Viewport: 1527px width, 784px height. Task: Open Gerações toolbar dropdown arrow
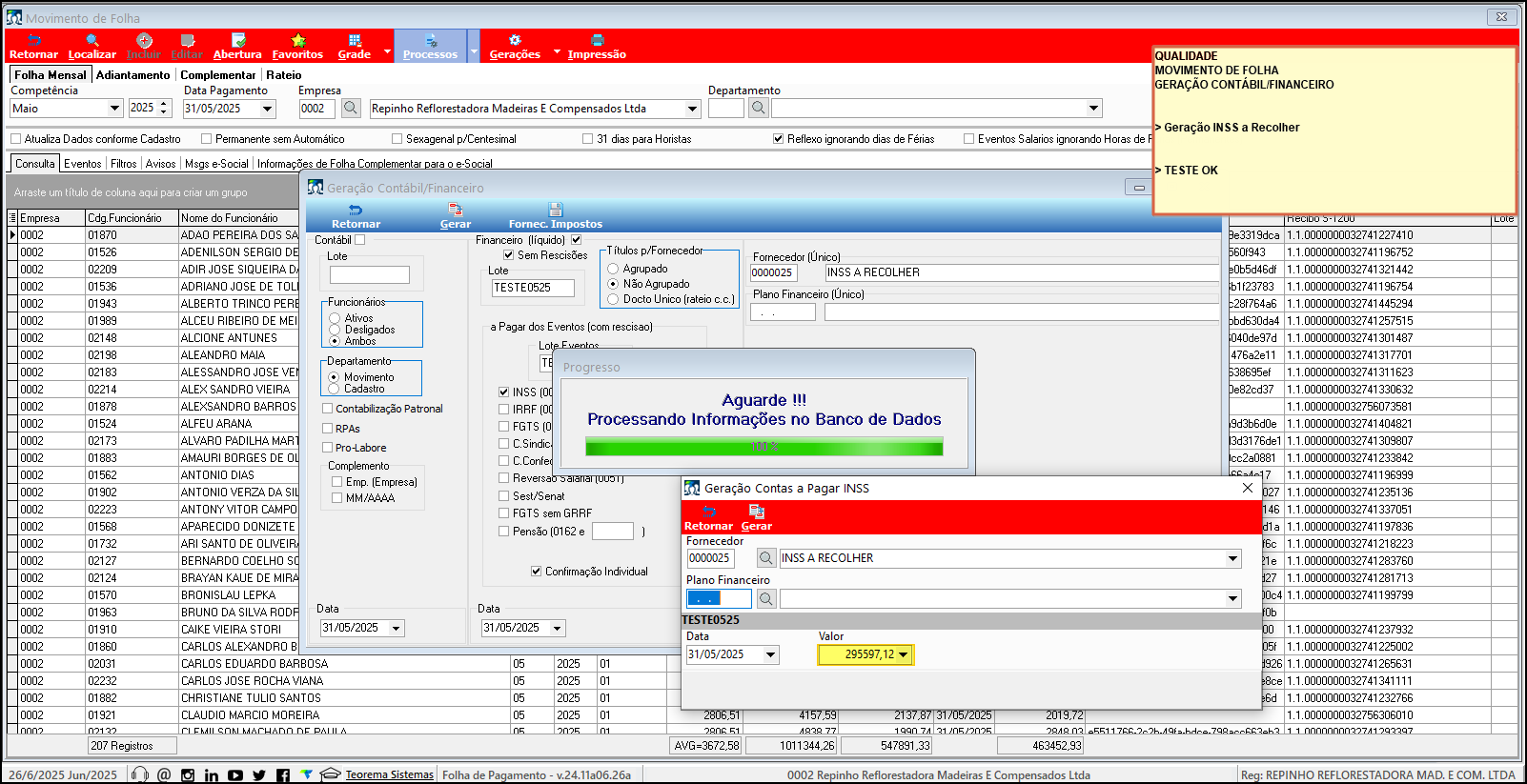[x=557, y=51]
